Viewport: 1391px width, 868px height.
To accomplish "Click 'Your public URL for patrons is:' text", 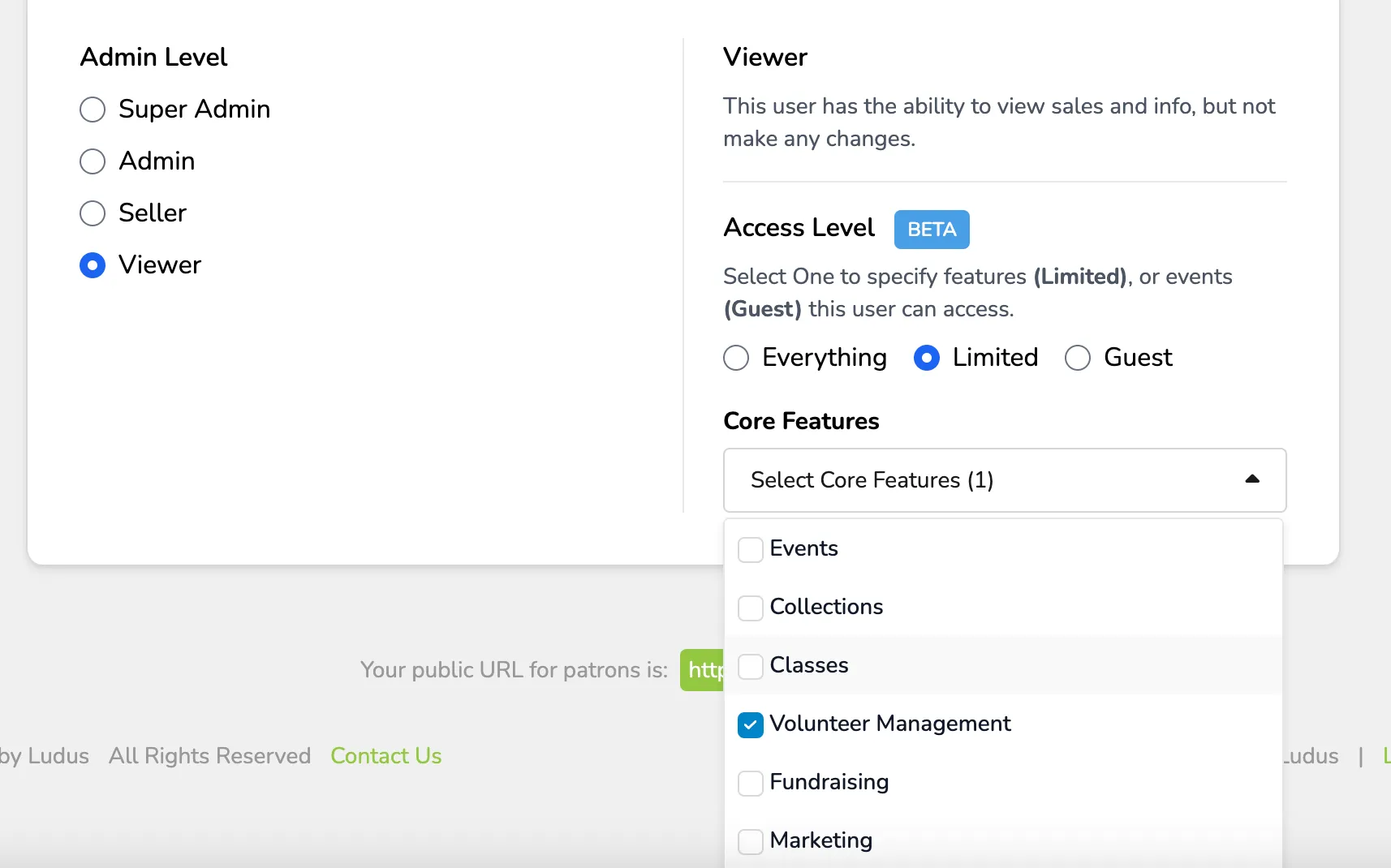I will click(514, 670).
